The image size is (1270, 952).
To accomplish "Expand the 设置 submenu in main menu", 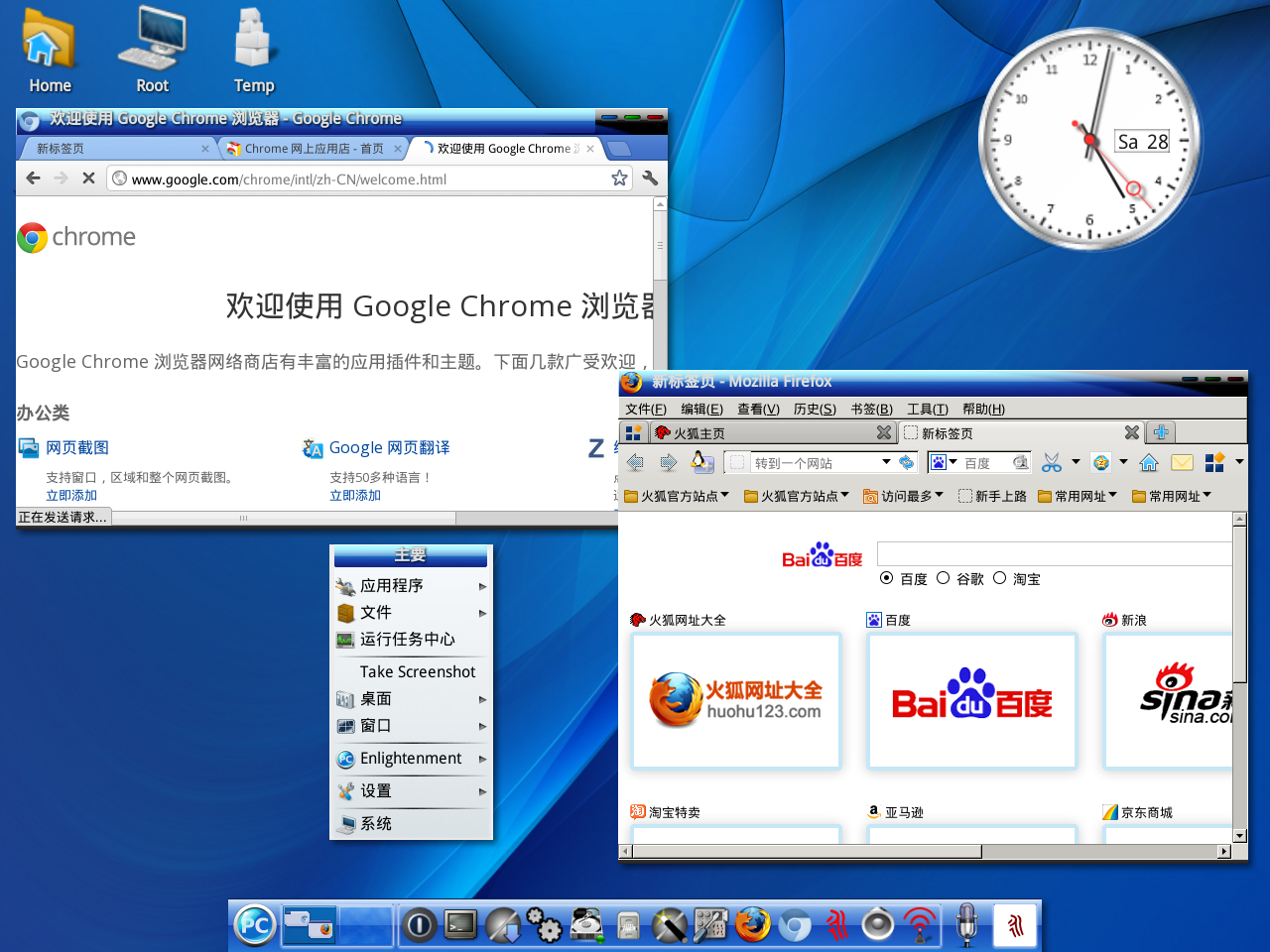I will pos(412,791).
